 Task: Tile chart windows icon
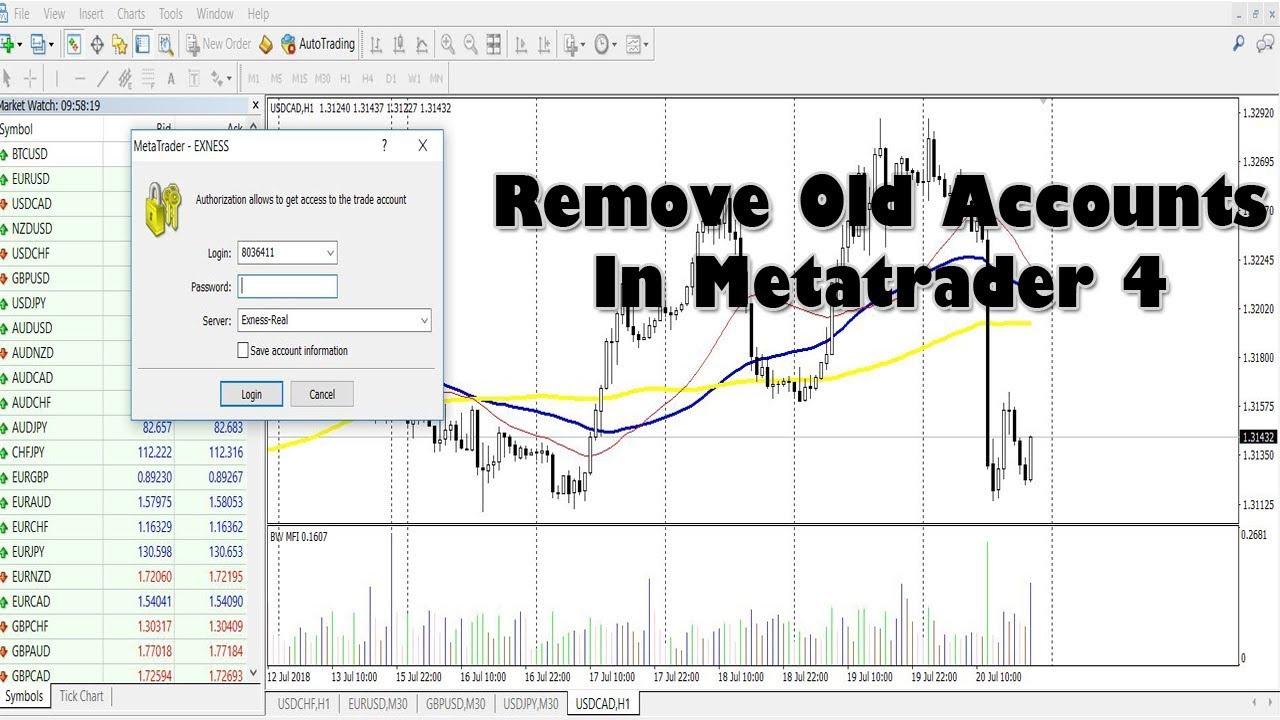click(493, 44)
